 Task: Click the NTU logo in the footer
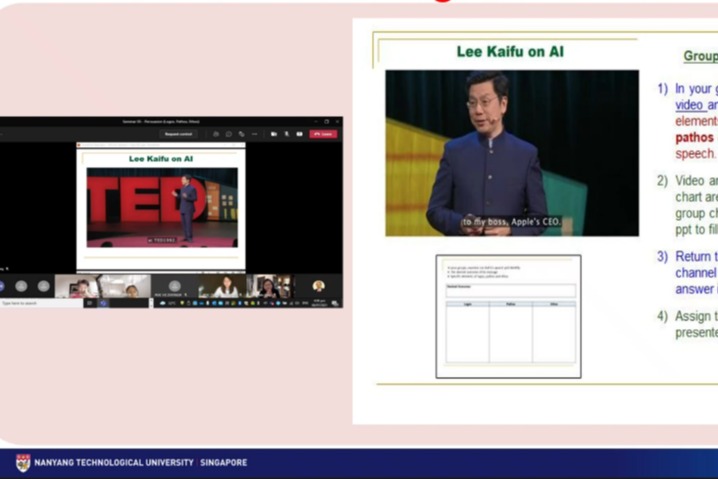(x=22, y=462)
